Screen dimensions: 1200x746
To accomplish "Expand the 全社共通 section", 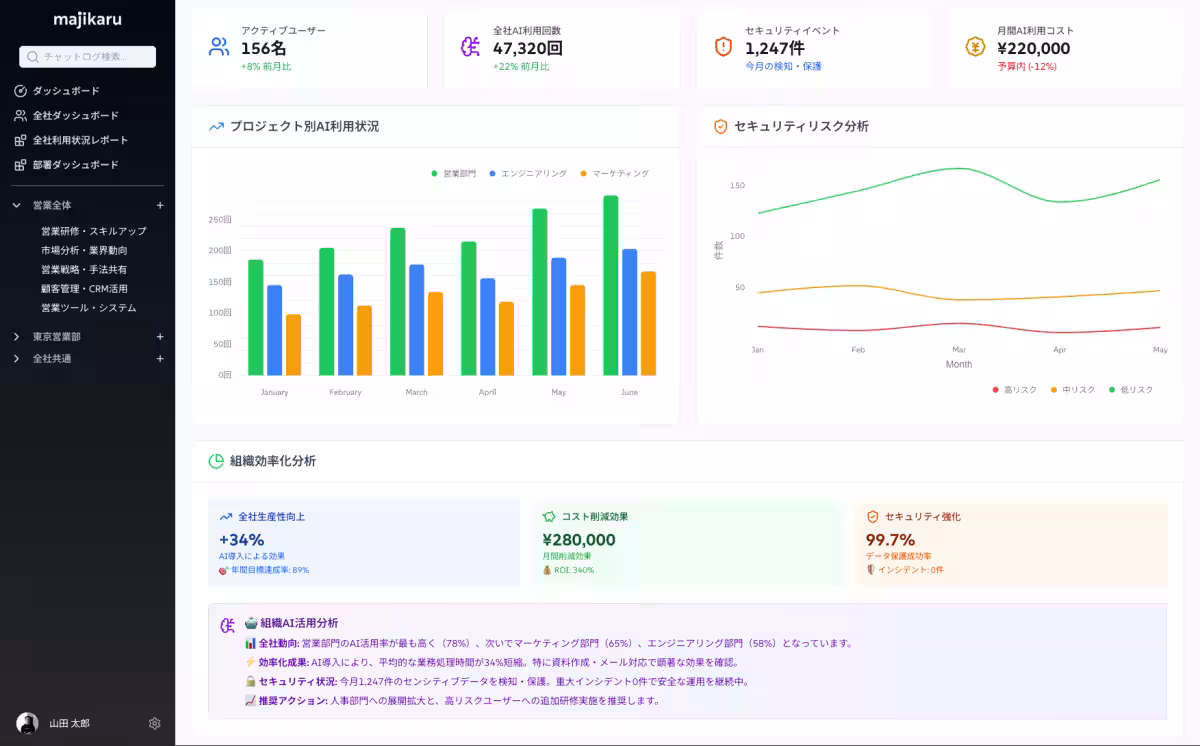I will [x=17, y=358].
